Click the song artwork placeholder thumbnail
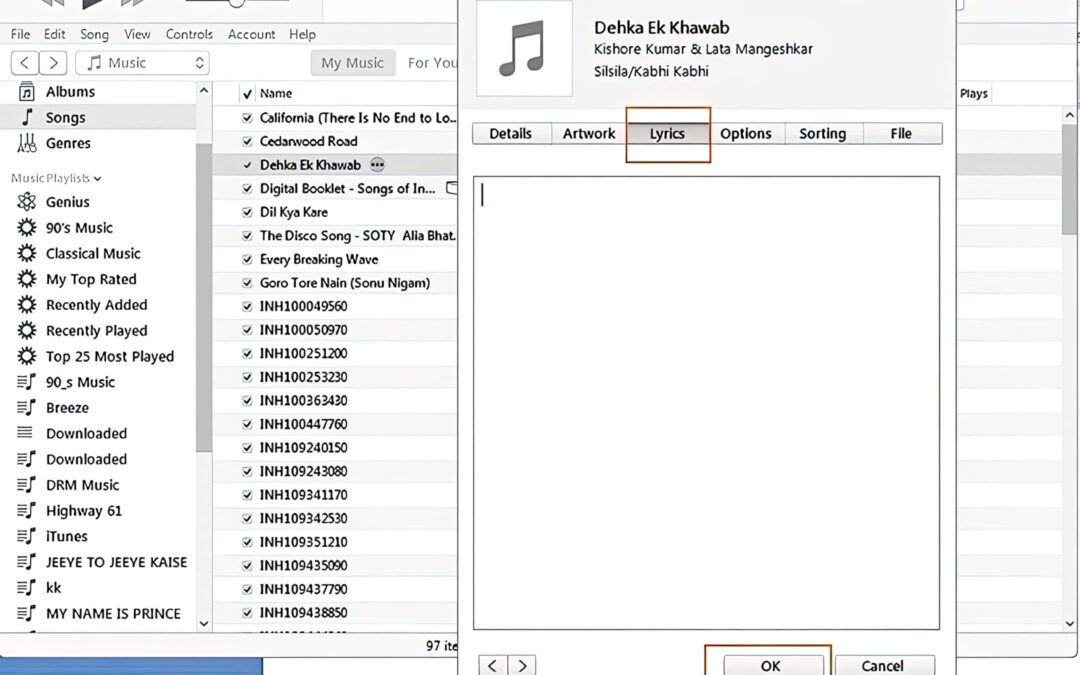1080x675 pixels. point(524,48)
